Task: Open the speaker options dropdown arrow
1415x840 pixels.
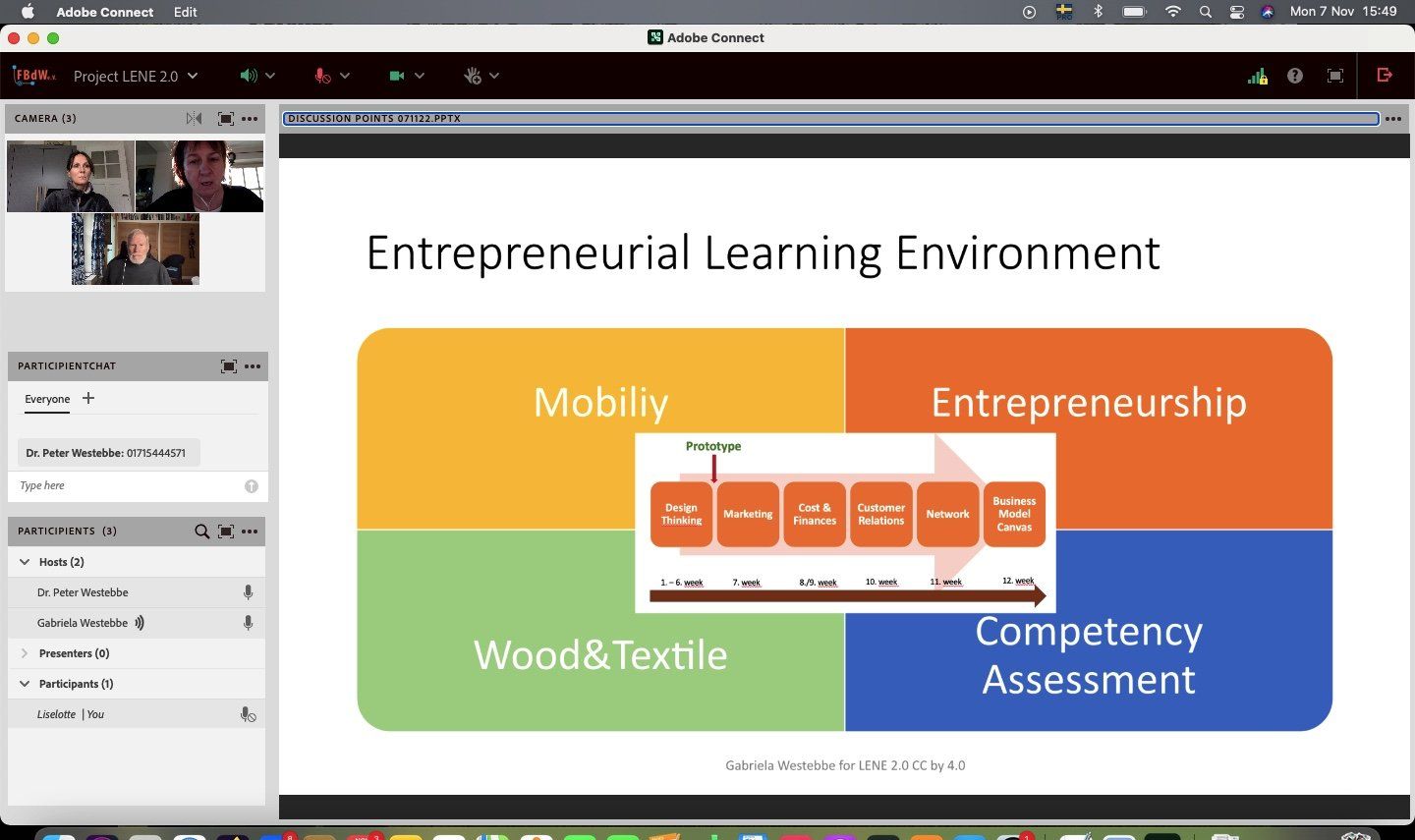Action: tap(270, 76)
